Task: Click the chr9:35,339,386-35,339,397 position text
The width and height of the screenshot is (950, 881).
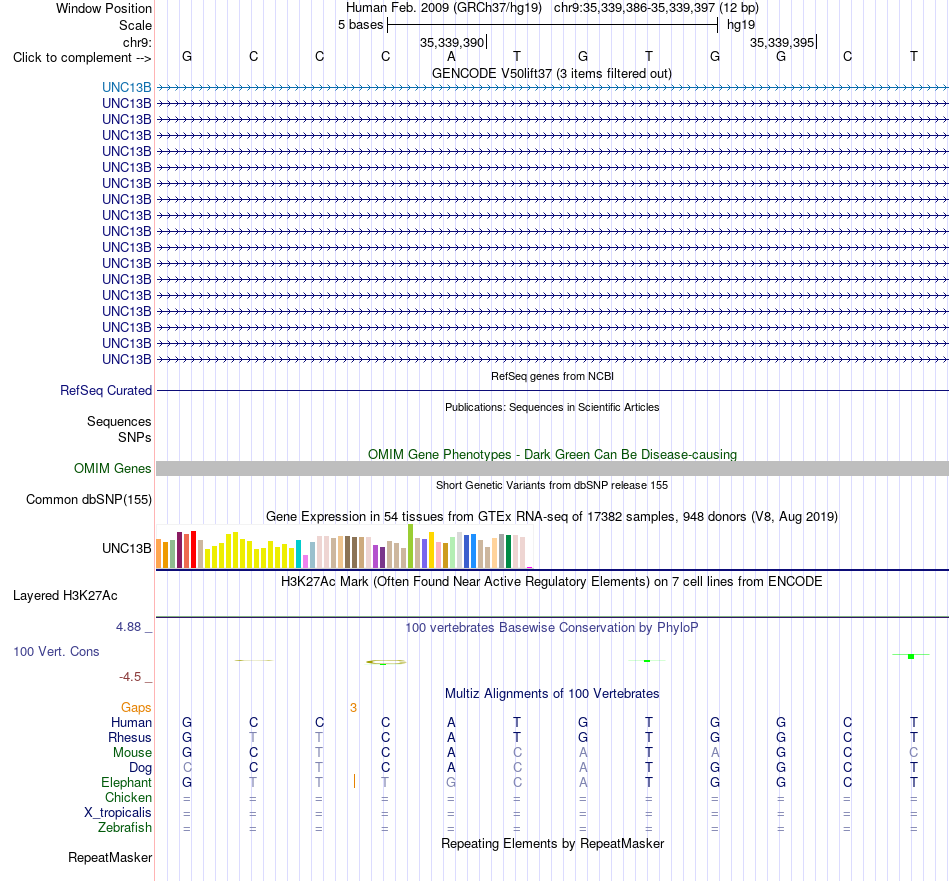Action: click(656, 8)
